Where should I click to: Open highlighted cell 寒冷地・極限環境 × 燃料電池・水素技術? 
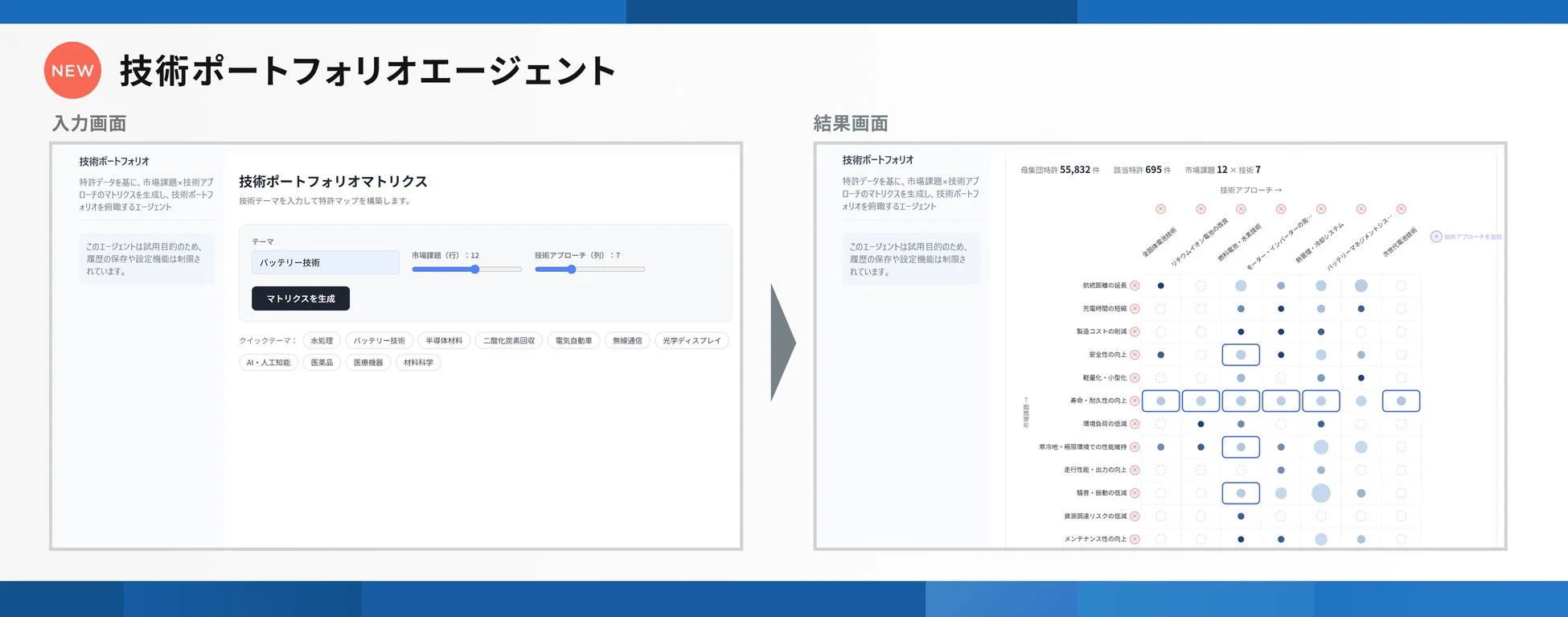coord(1241,447)
